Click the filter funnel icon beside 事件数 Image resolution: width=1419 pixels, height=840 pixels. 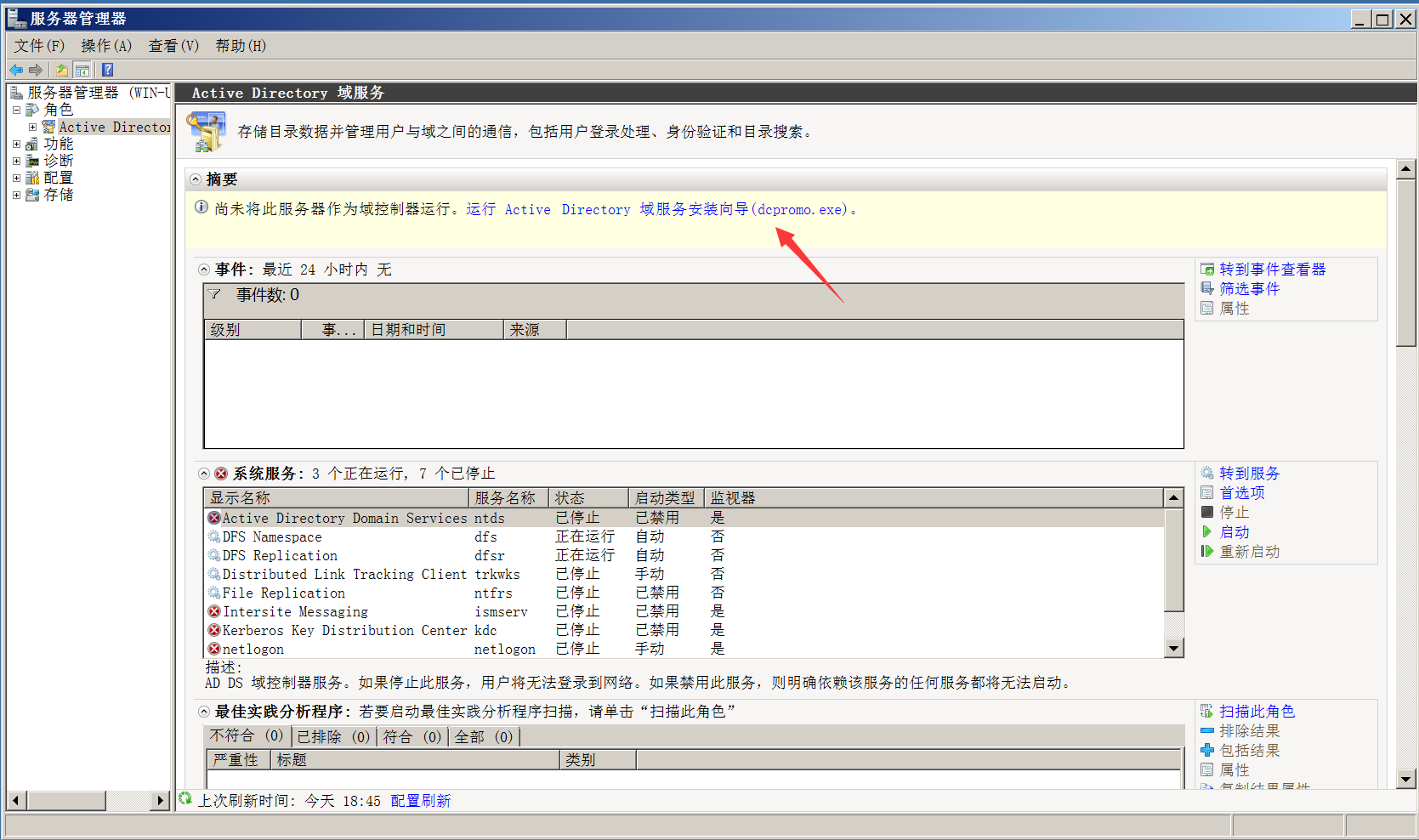point(215,295)
